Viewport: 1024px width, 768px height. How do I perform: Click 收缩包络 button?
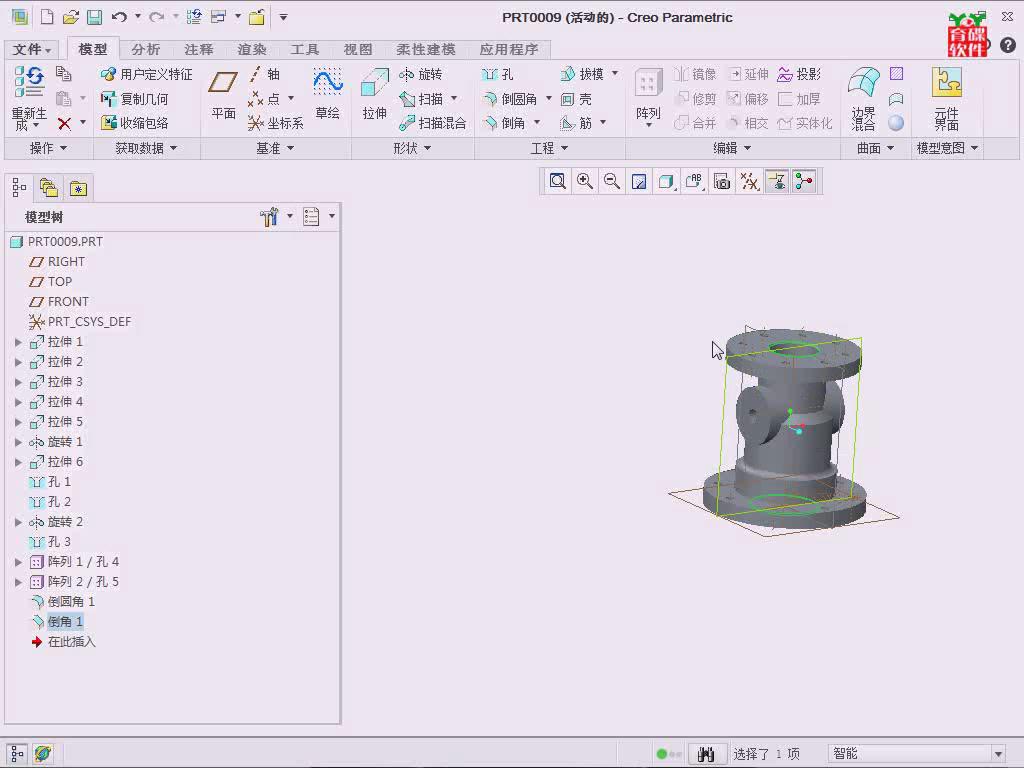(135, 123)
